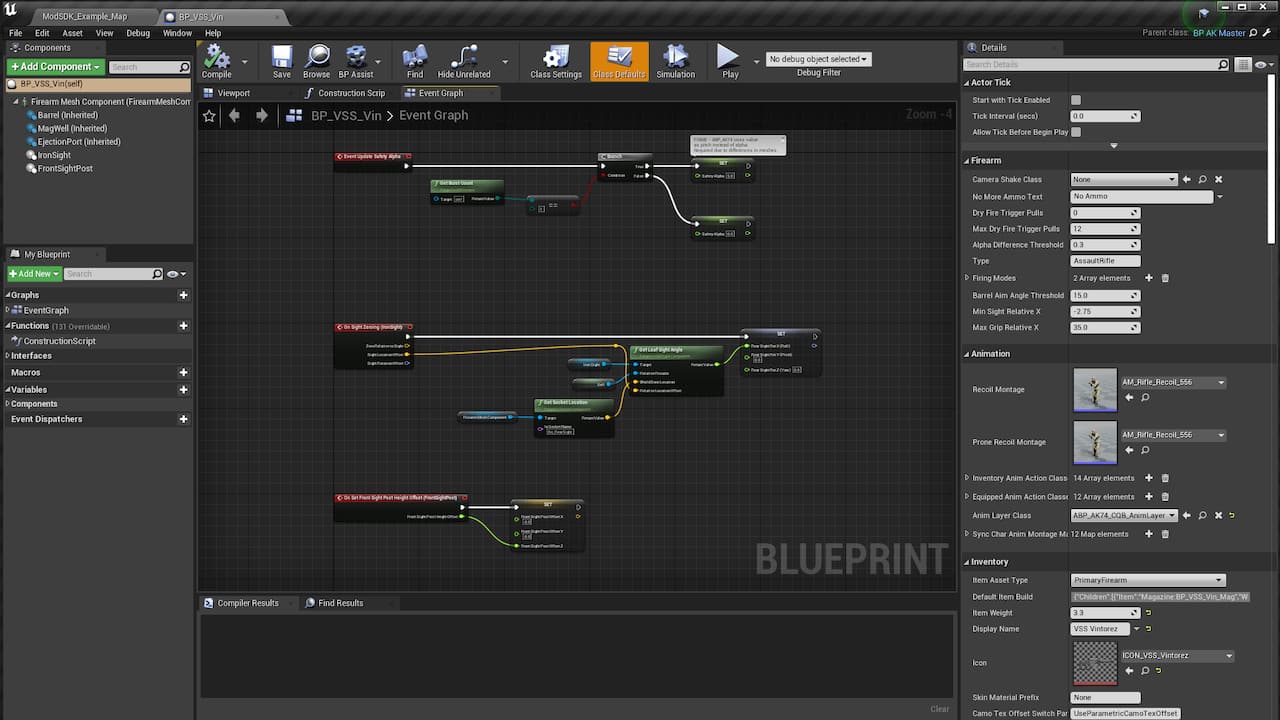The image size is (1280, 720).
Task: Go forward with the graph navigation arrow
Action: [x=261, y=115]
